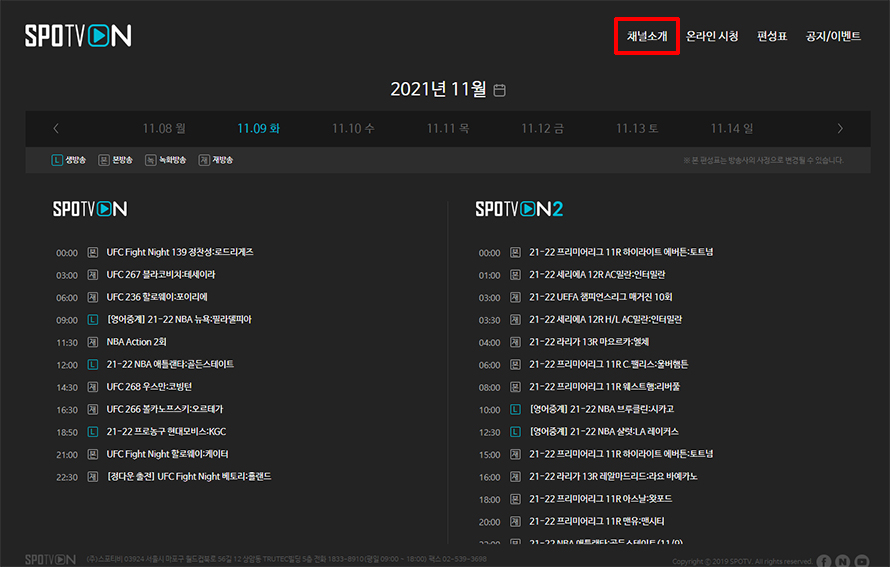Screen dimensions: 890x567
Task: Select 21-22 UEFA 챔피언스리그 매거진 10회
Action: [x=601, y=297]
